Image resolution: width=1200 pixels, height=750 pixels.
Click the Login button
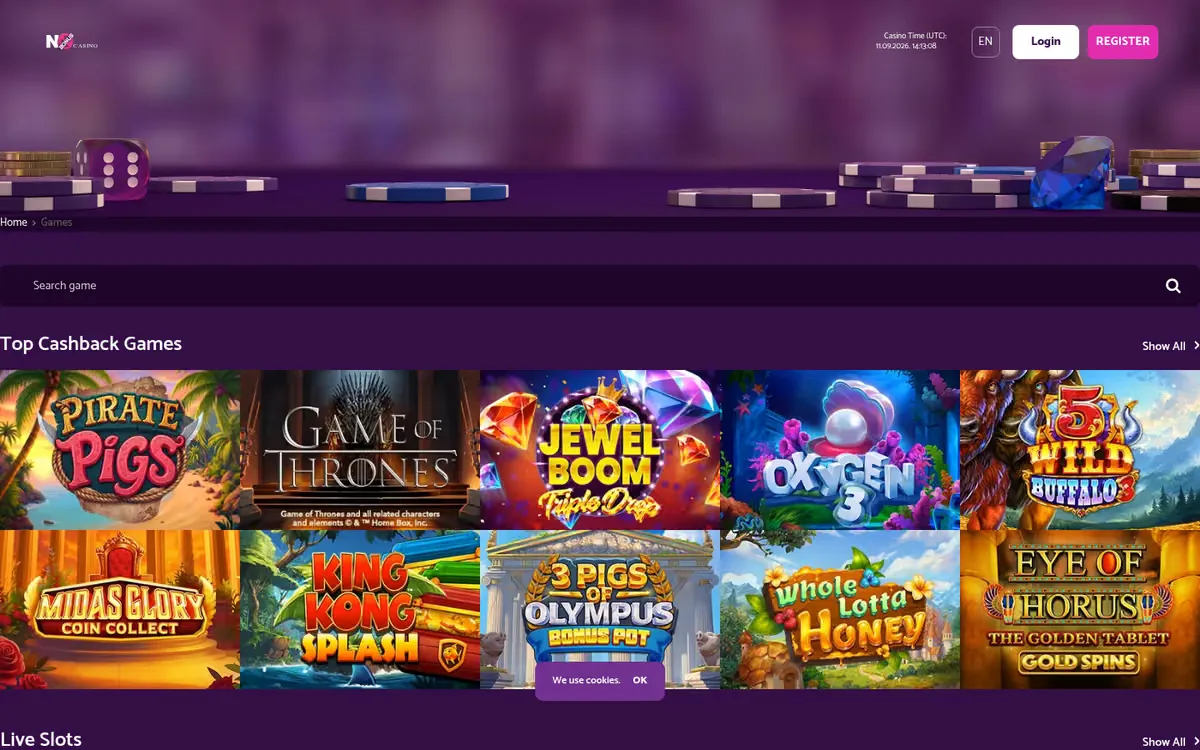(1045, 42)
